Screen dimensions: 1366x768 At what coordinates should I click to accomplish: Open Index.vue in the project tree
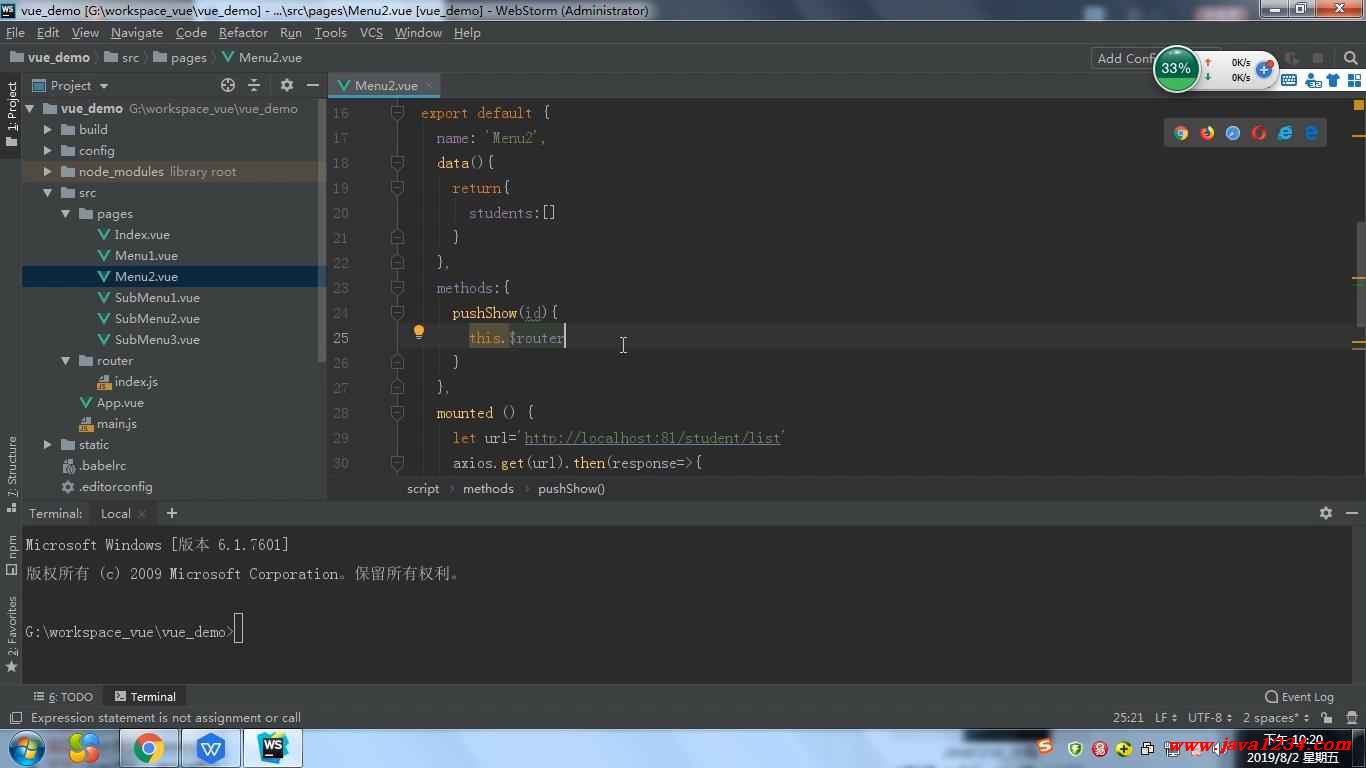[x=141, y=235]
